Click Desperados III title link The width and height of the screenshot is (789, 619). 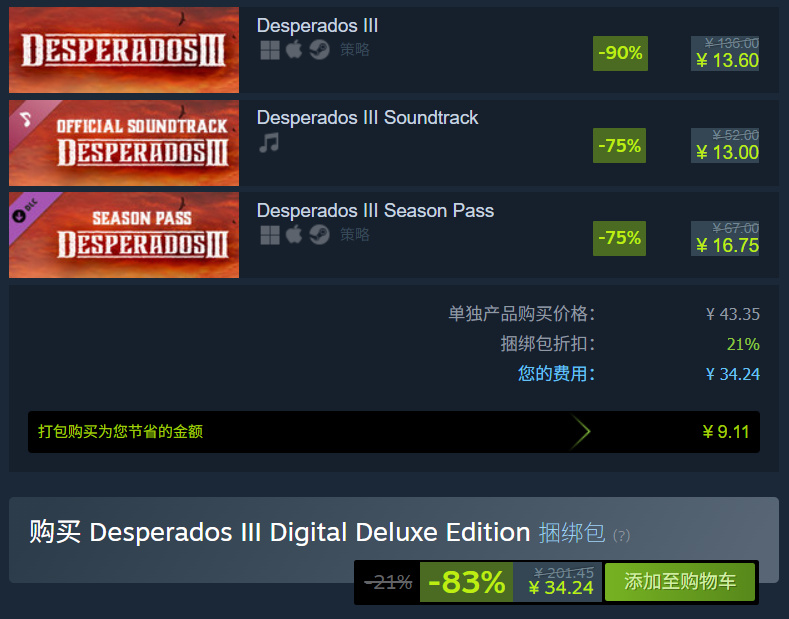coord(317,25)
